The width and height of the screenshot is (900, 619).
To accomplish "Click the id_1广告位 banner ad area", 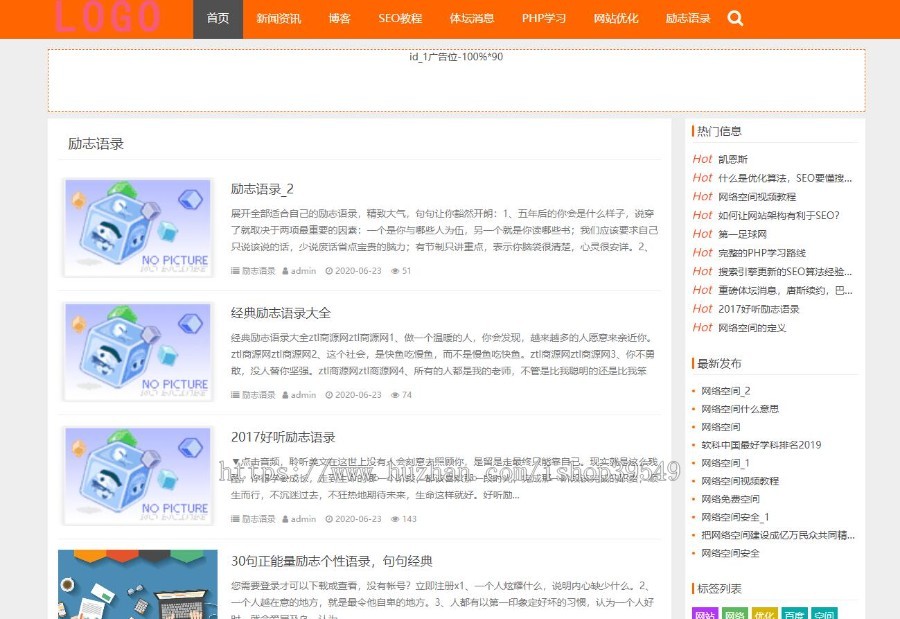I will [456, 80].
